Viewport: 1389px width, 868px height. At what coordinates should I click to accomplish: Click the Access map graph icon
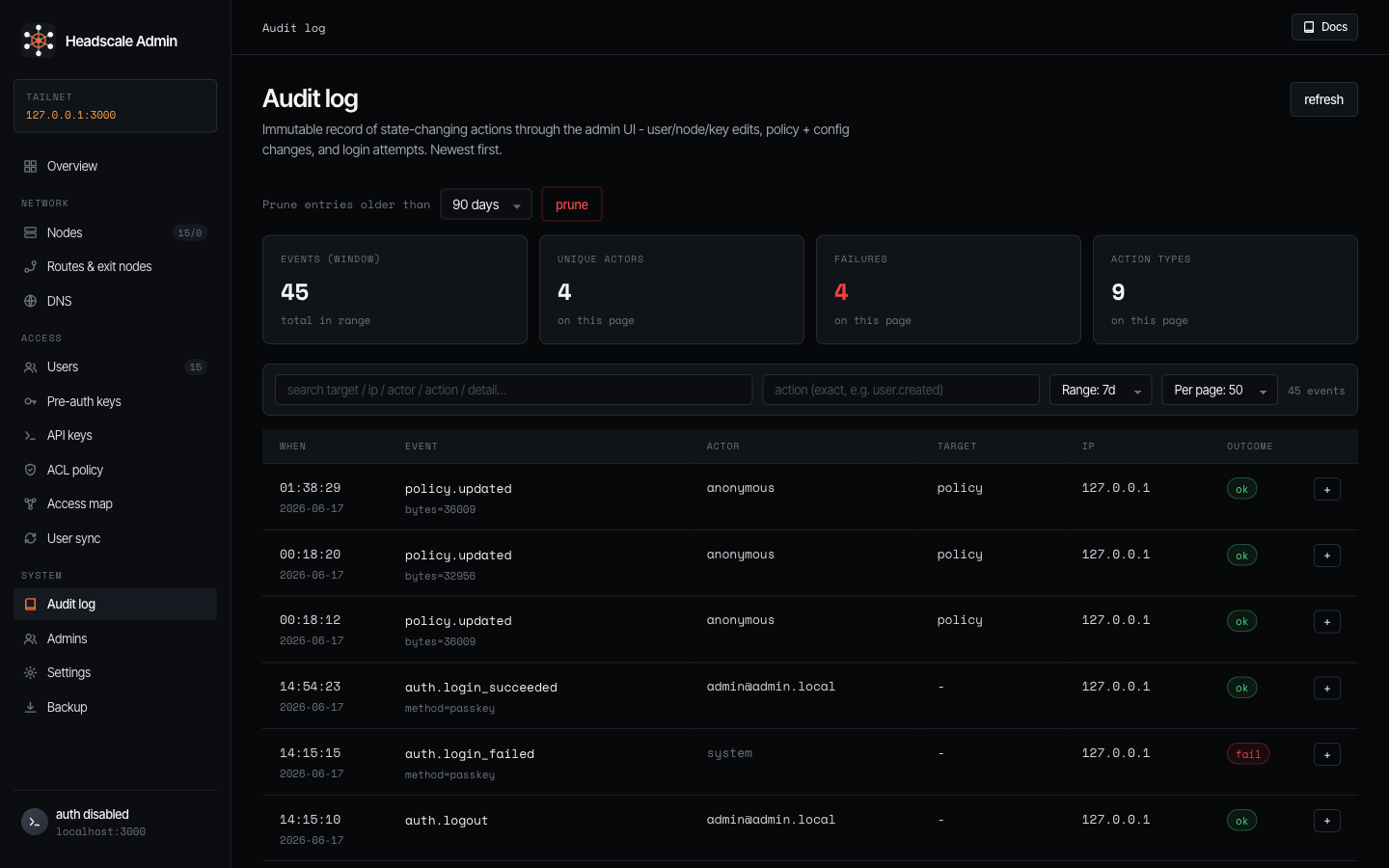(30, 503)
